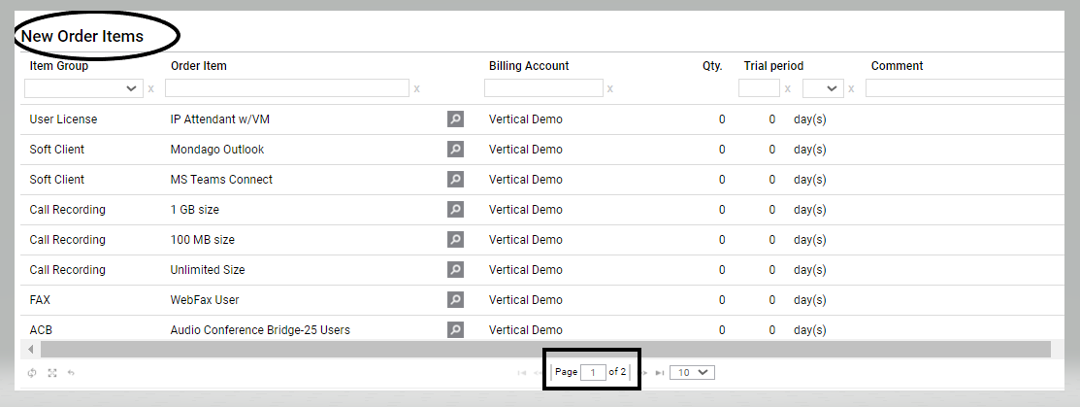1080x408 pixels.
Task: Click the Order Item filter text field
Action: click(x=287, y=88)
